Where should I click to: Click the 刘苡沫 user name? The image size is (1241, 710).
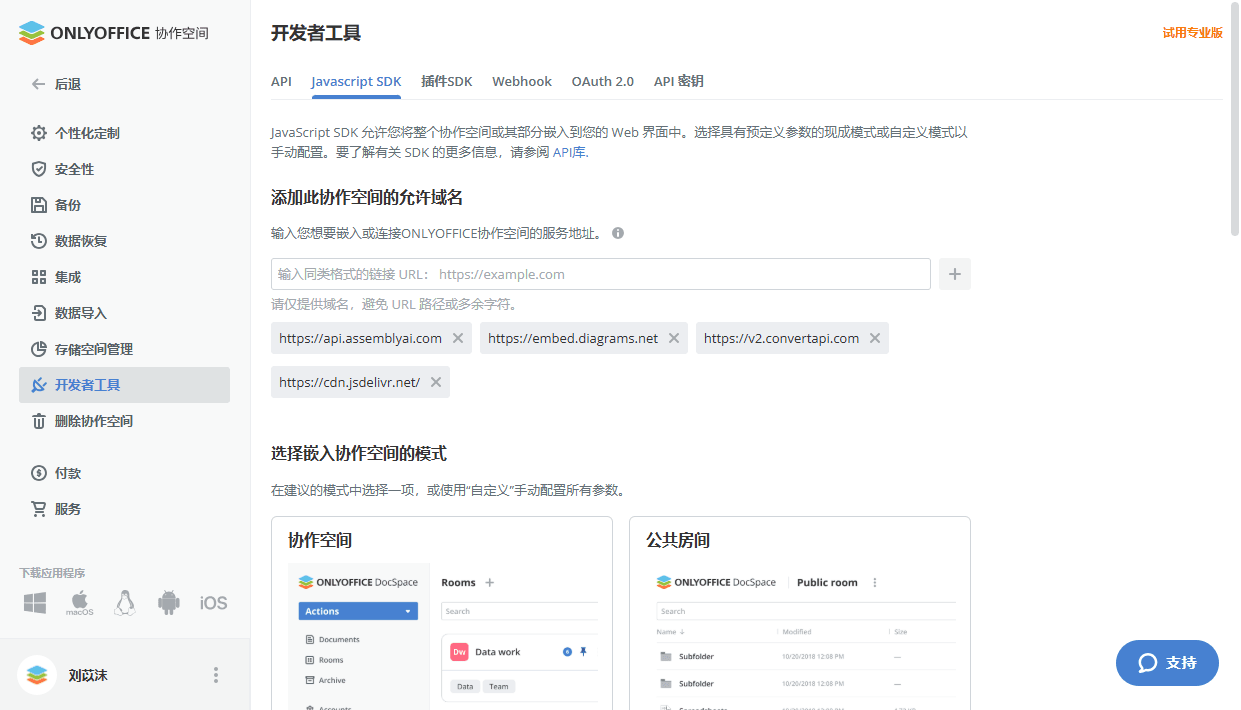coord(88,675)
